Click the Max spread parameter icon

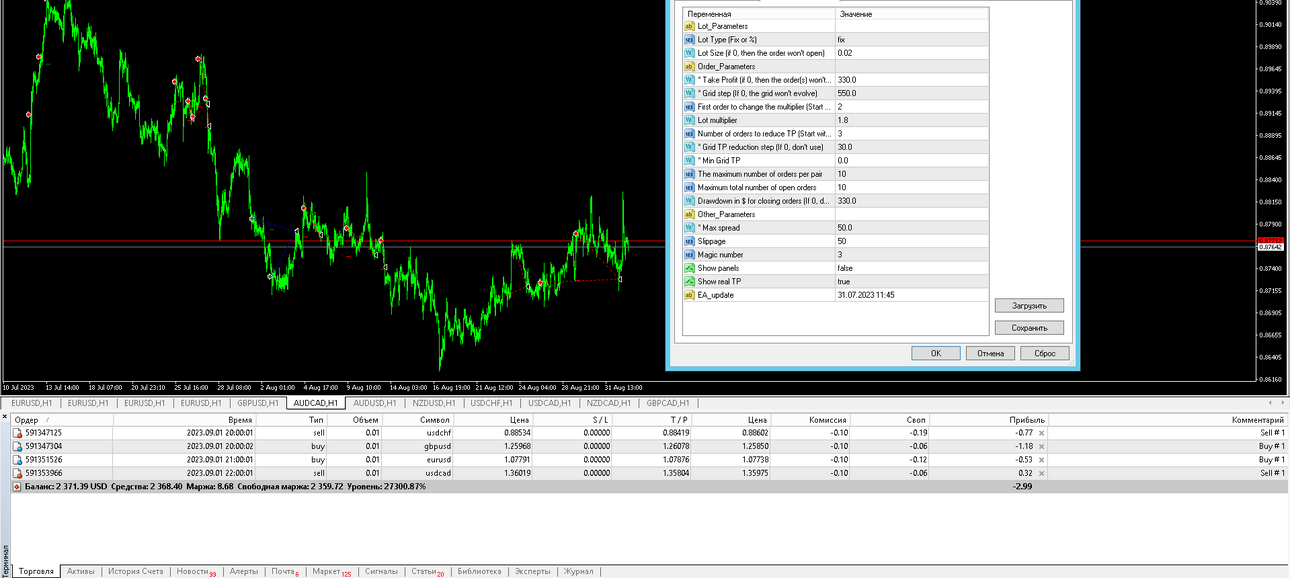[689, 228]
